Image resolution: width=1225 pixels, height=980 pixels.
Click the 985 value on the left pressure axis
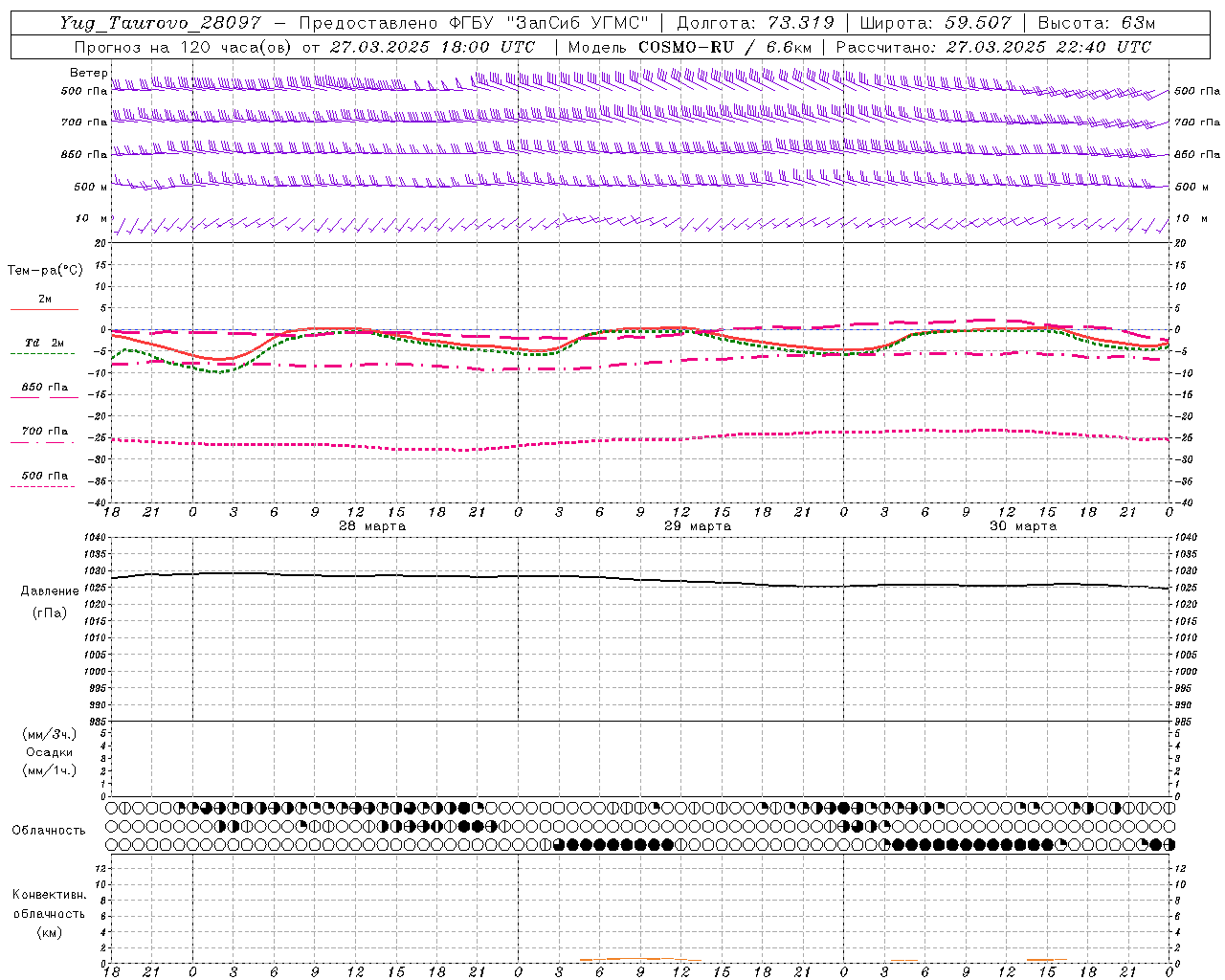click(96, 722)
